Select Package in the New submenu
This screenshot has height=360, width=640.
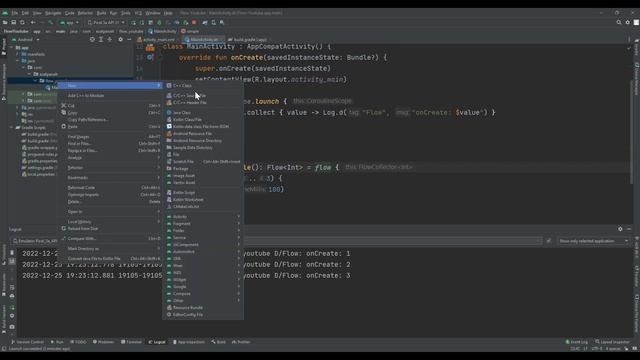click(x=203, y=169)
